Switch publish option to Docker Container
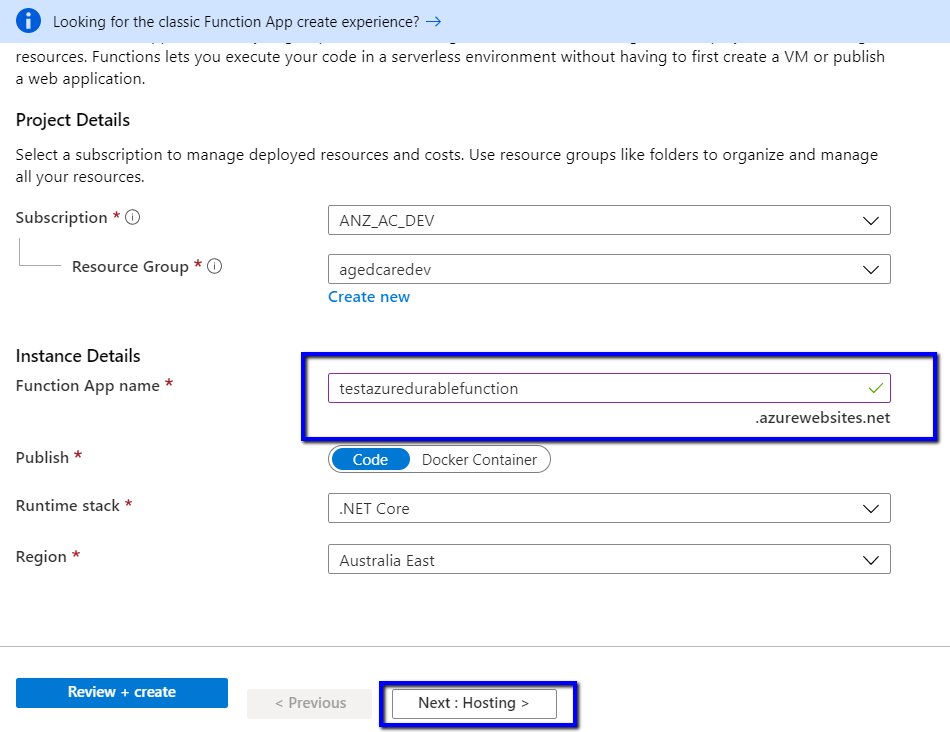950x732 pixels. pyautogui.click(x=479, y=460)
